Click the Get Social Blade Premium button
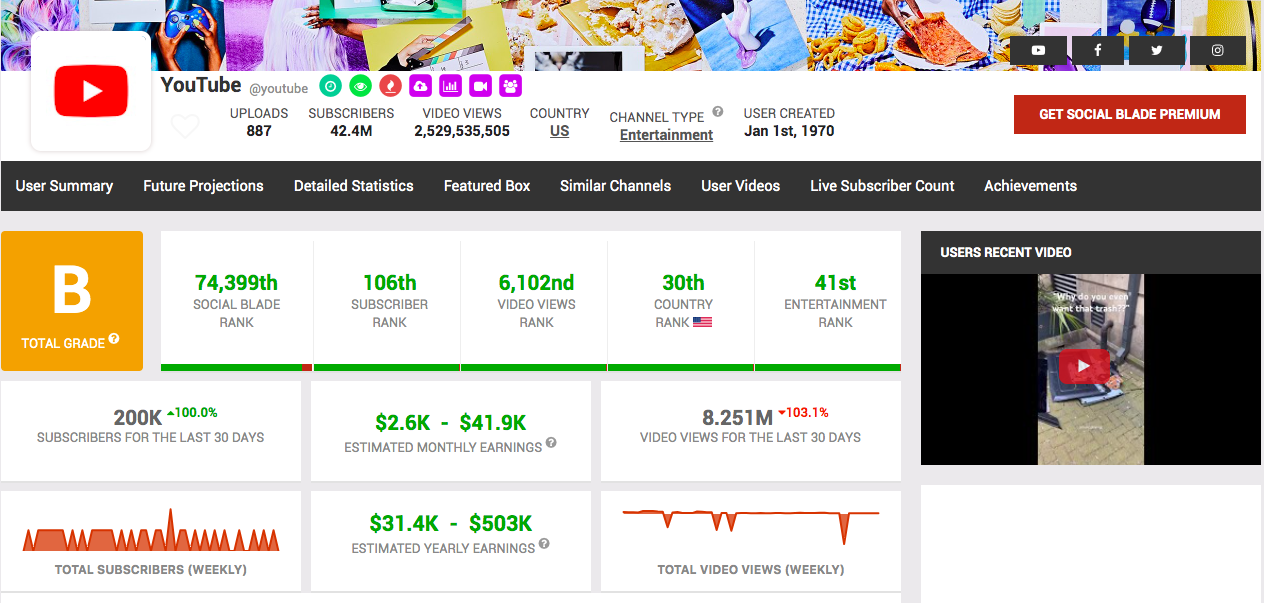Screen dimensions: 1264x603 (x=1129, y=115)
